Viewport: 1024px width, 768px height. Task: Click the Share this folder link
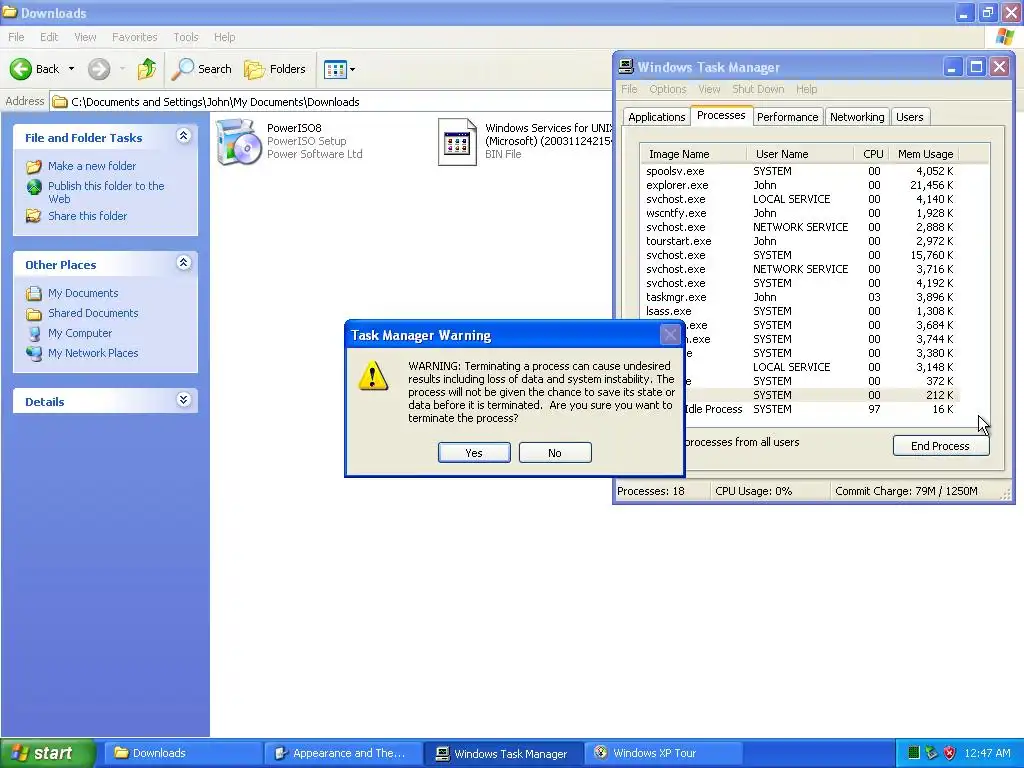click(x=88, y=216)
